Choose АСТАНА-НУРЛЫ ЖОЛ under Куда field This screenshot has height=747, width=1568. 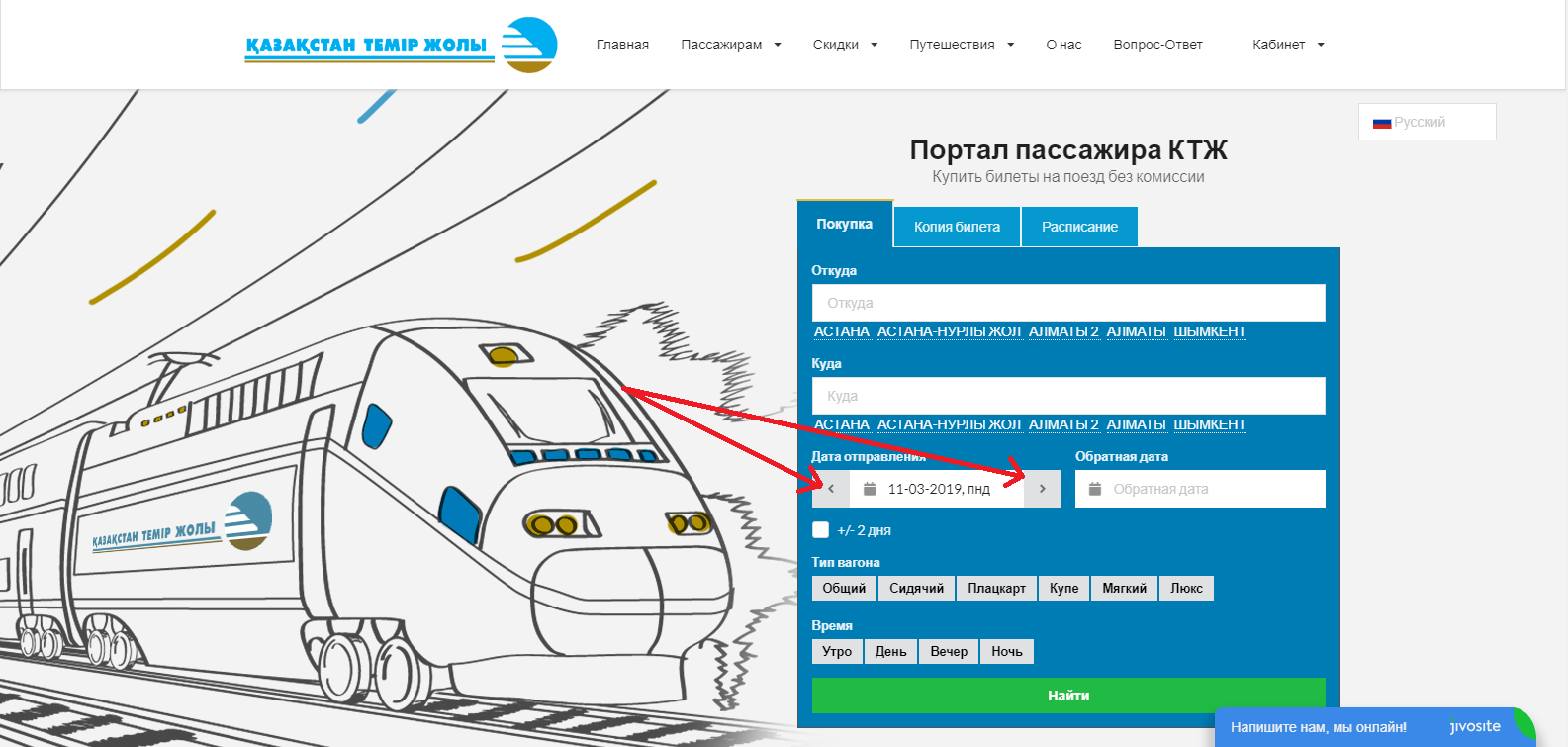point(949,424)
